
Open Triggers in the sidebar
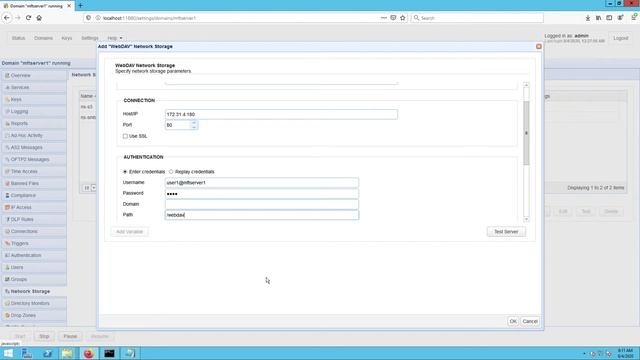click(34, 243)
